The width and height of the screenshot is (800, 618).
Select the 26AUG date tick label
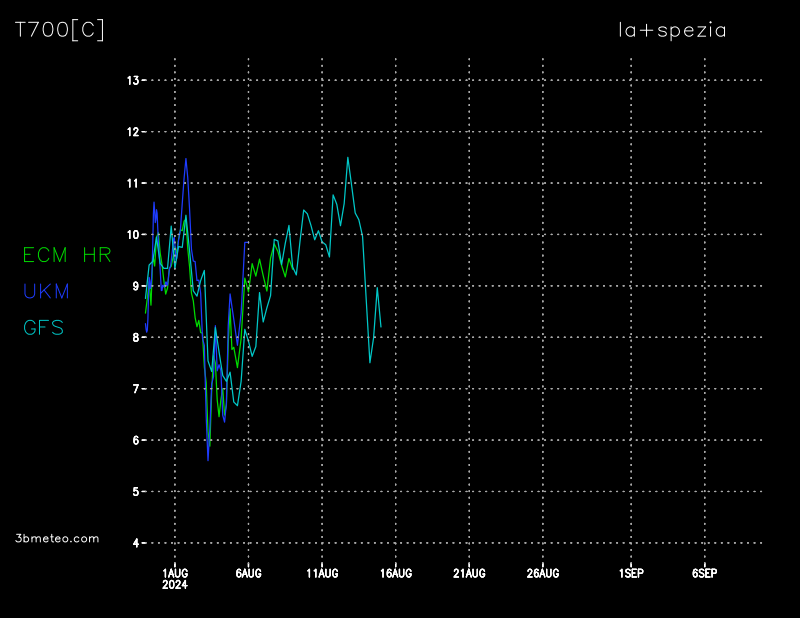coord(543,573)
